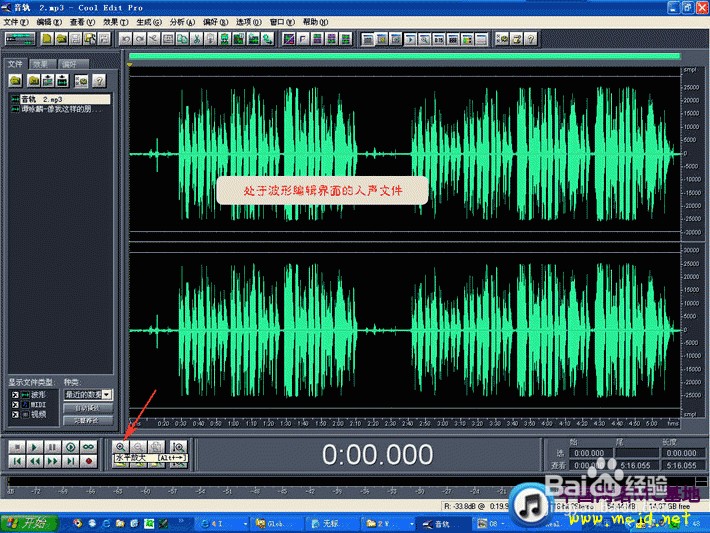This screenshot has width=710, height=533.
Task: Click help icon in the file panel
Action: [x=99, y=81]
